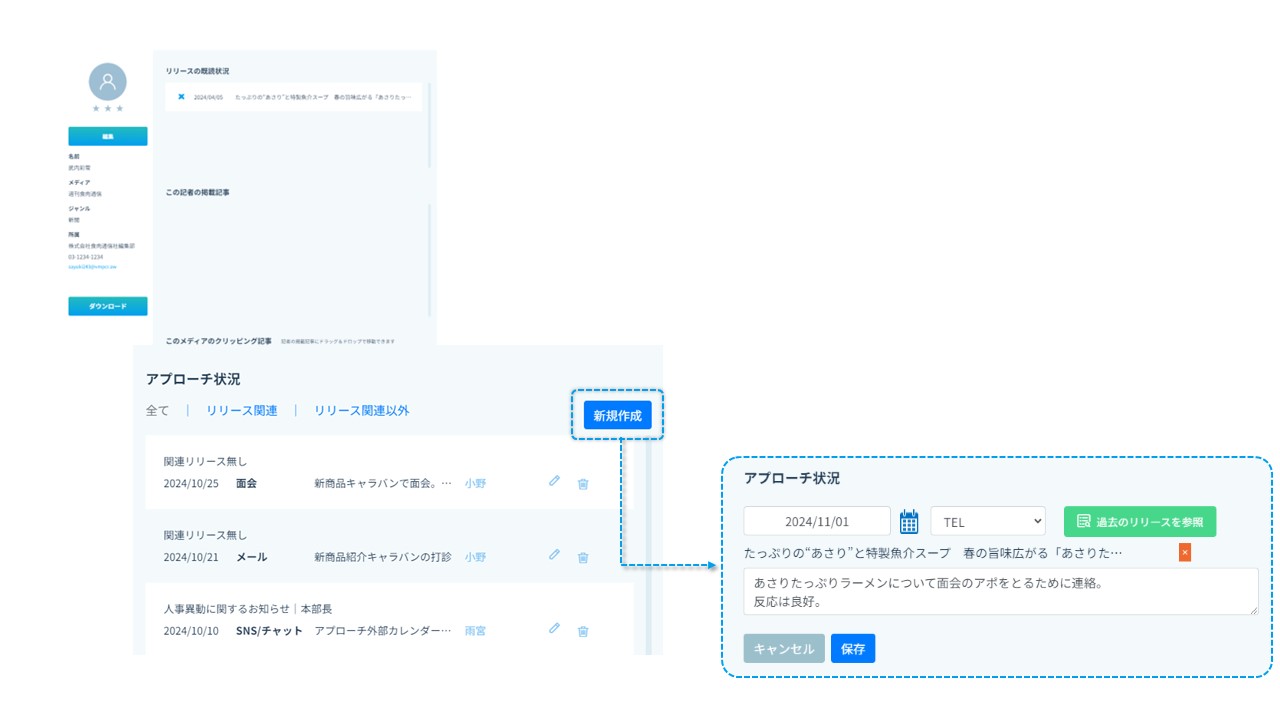Edit the 2024/10/25 面会 entry with the pencil icon
The image size is (1280, 720).
point(554,481)
